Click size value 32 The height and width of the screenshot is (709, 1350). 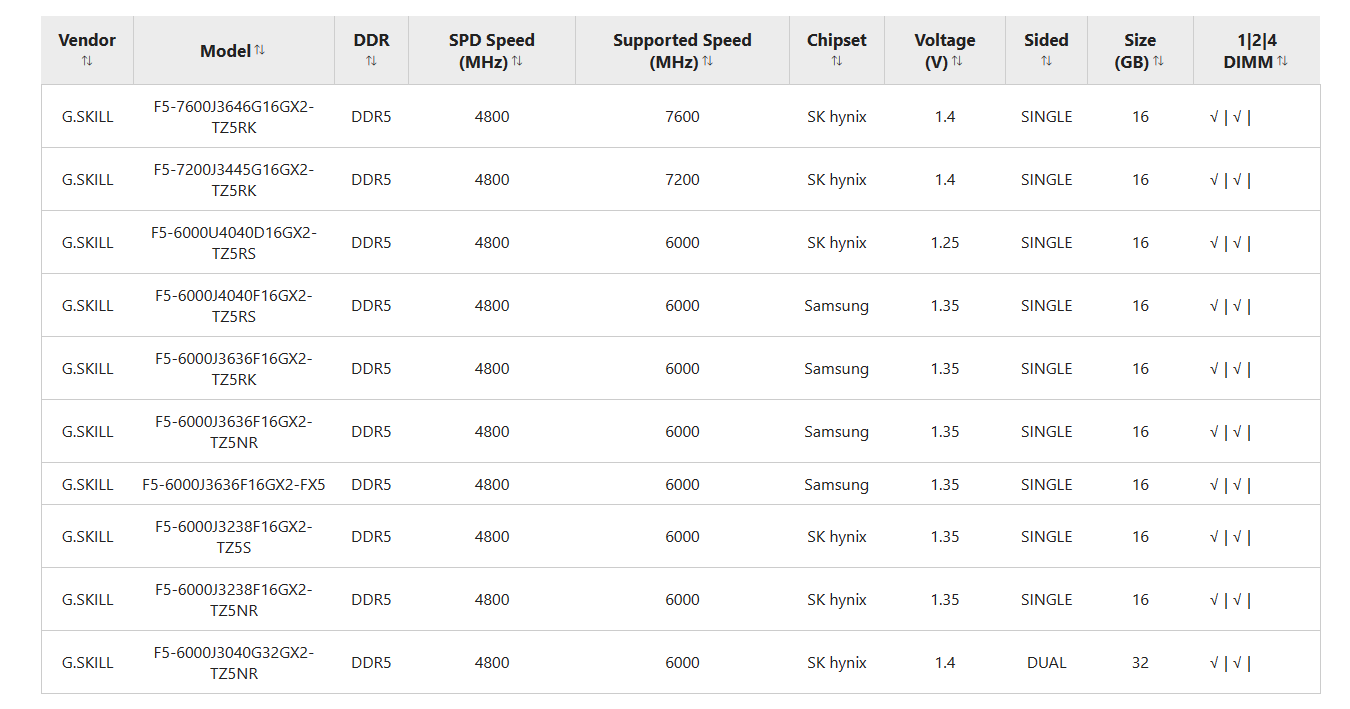pos(1140,663)
